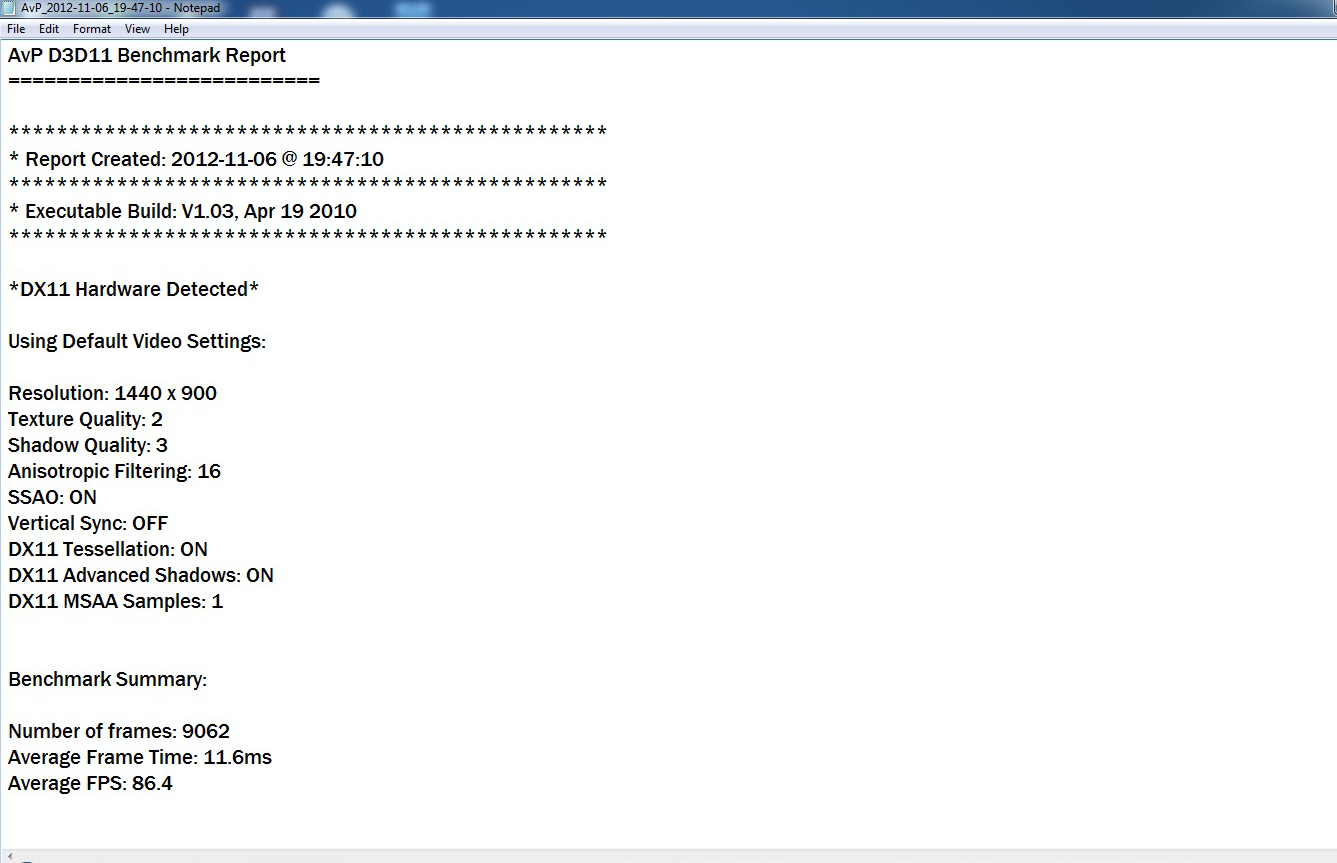Click the DX11 Hardware Detected text
Viewport: 1337px width, 863px height.
click(133, 289)
